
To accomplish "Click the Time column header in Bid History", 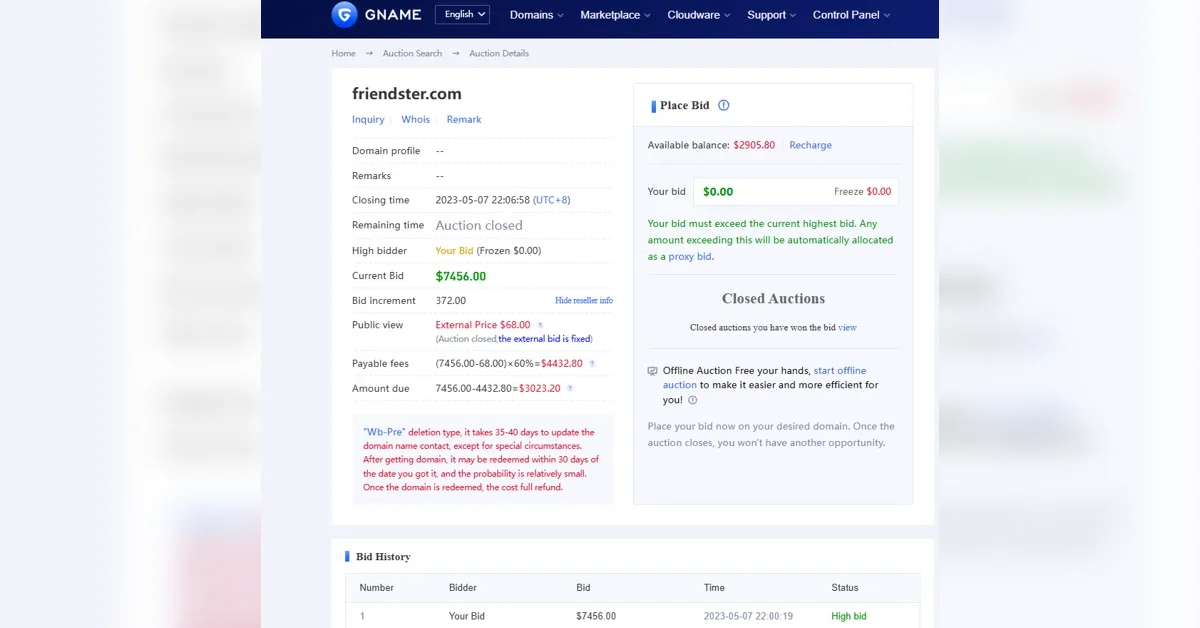I will (714, 588).
